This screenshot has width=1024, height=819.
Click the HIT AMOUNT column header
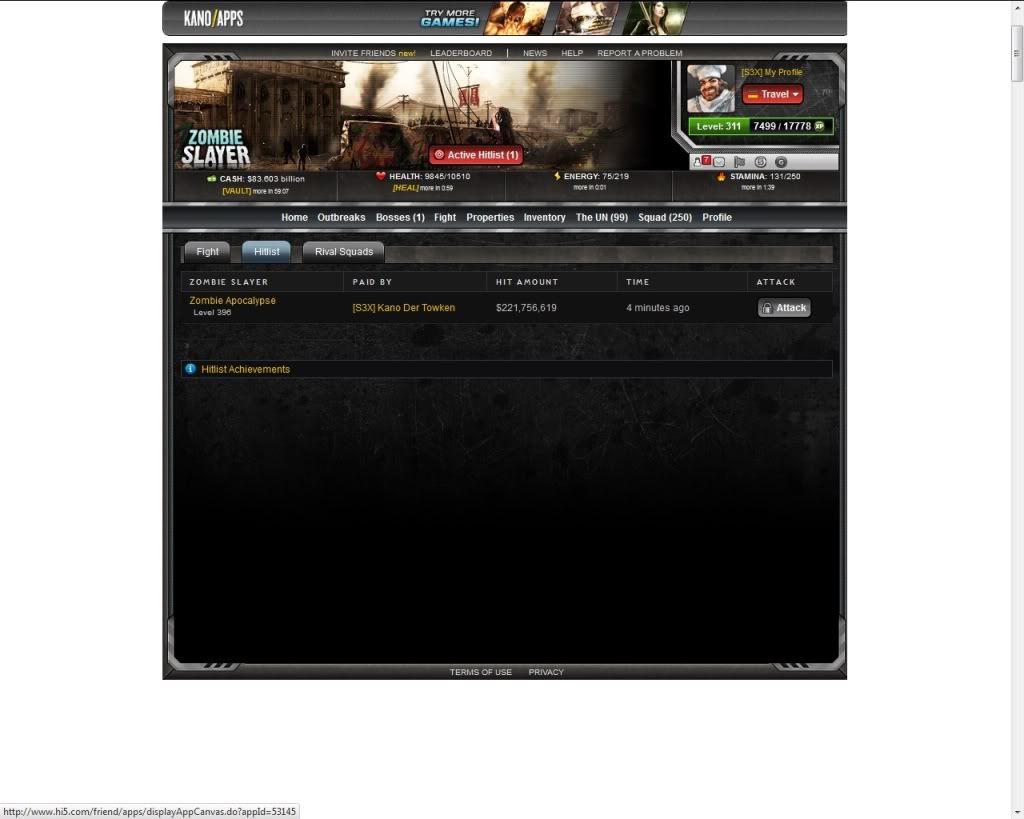click(x=527, y=282)
